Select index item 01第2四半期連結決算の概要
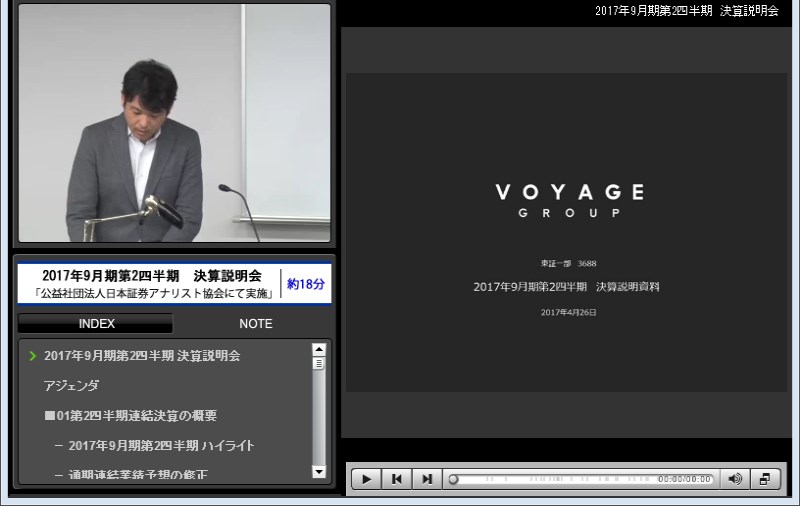The width and height of the screenshot is (800, 506). 131,416
